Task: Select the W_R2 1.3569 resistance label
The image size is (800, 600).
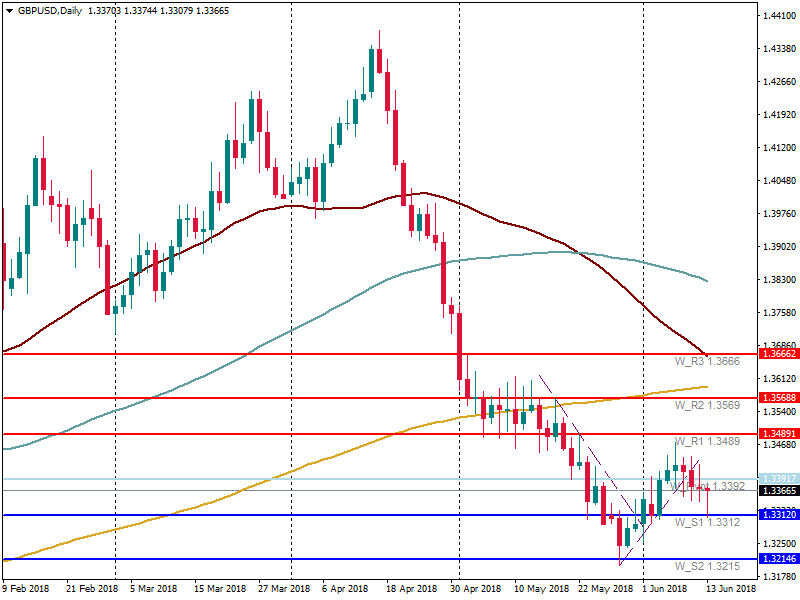Action: click(x=705, y=405)
